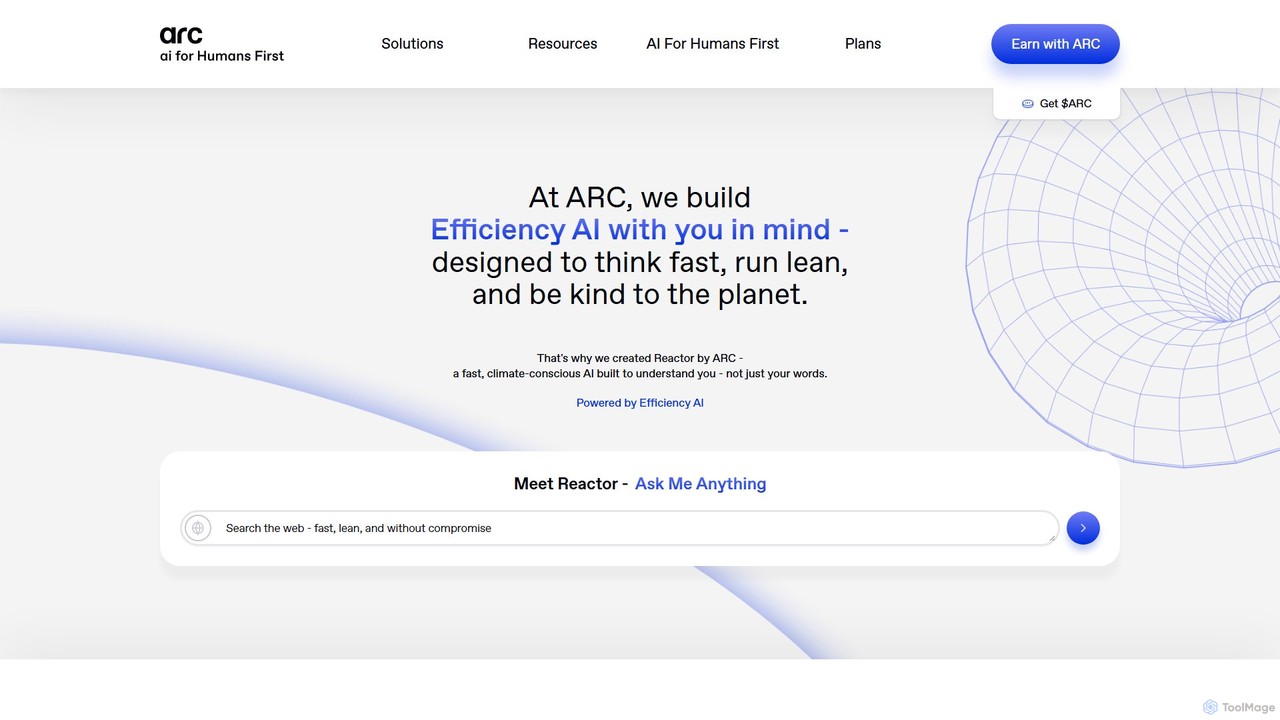Submit query with the blue arrow button
Image resolution: width=1280 pixels, height=720 pixels.
(x=1083, y=528)
